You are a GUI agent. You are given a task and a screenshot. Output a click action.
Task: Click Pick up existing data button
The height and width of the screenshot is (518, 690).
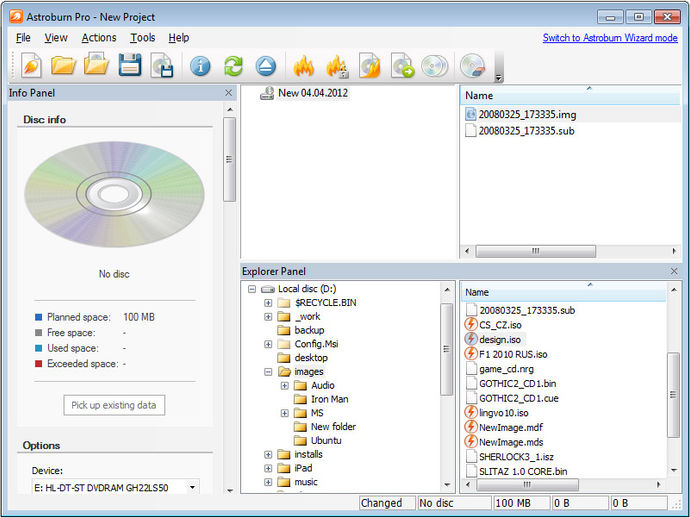click(x=114, y=405)
